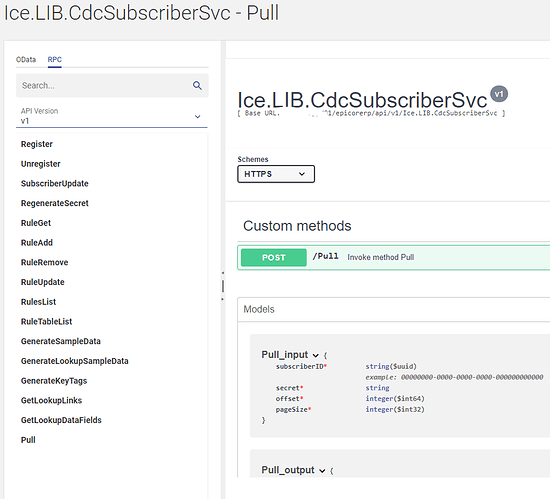Viewport: 550px width, 499px height.
Task: Open the RulesList method
Action: click(39, 302)
